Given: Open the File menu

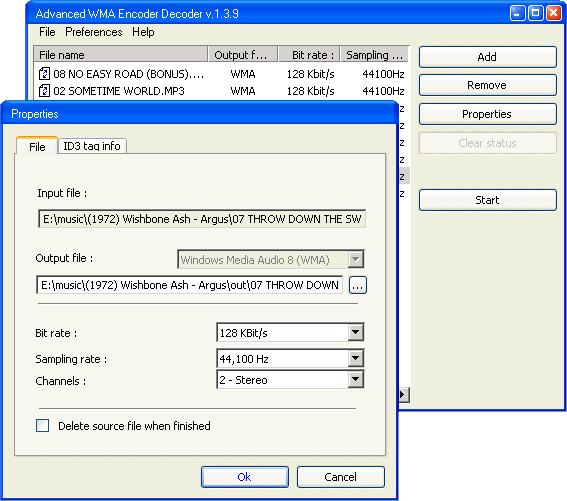Looking at the screenshot, I should [47, 32].
